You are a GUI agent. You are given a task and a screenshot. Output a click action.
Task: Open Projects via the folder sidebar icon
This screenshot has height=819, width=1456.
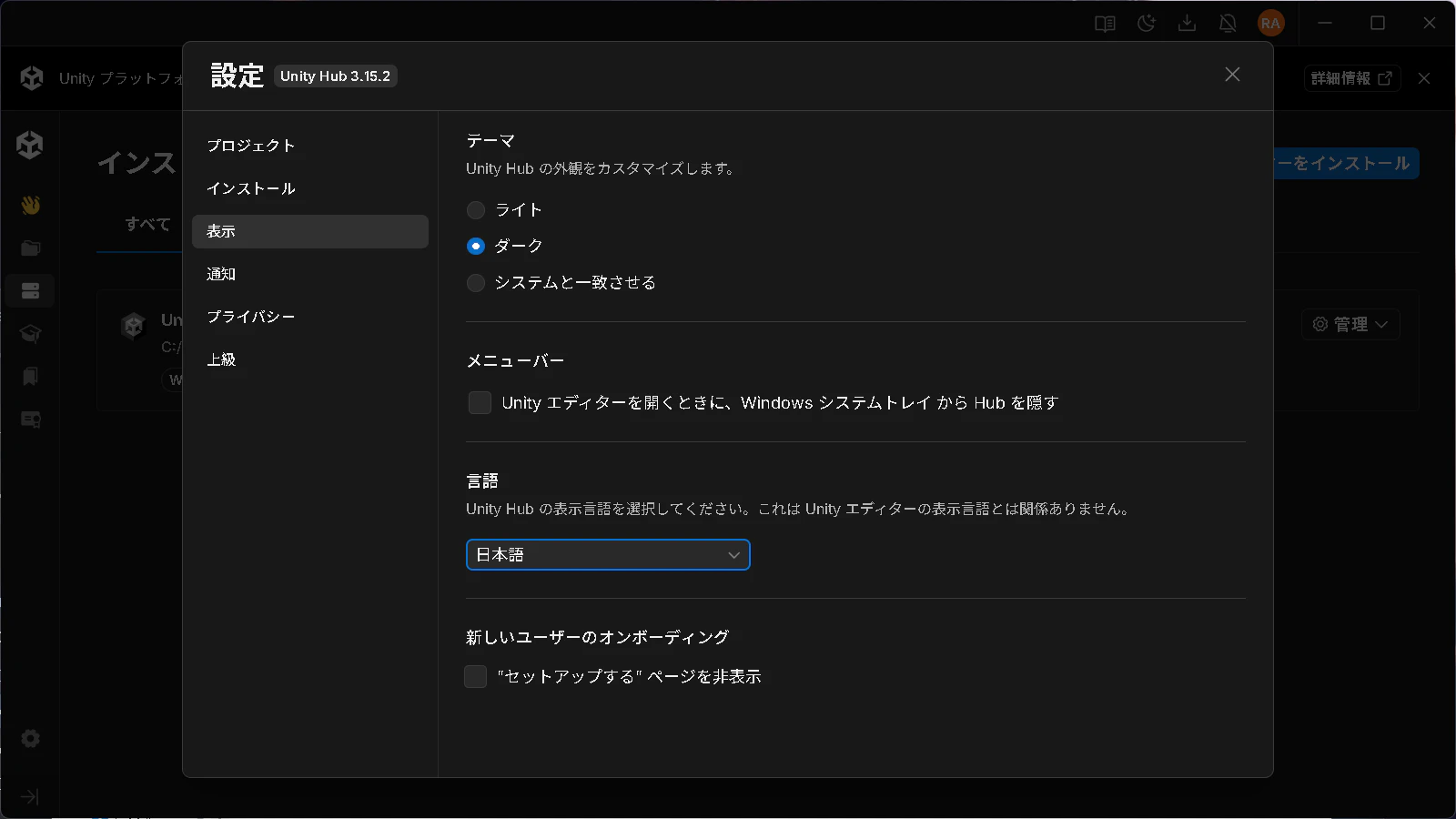30,248
